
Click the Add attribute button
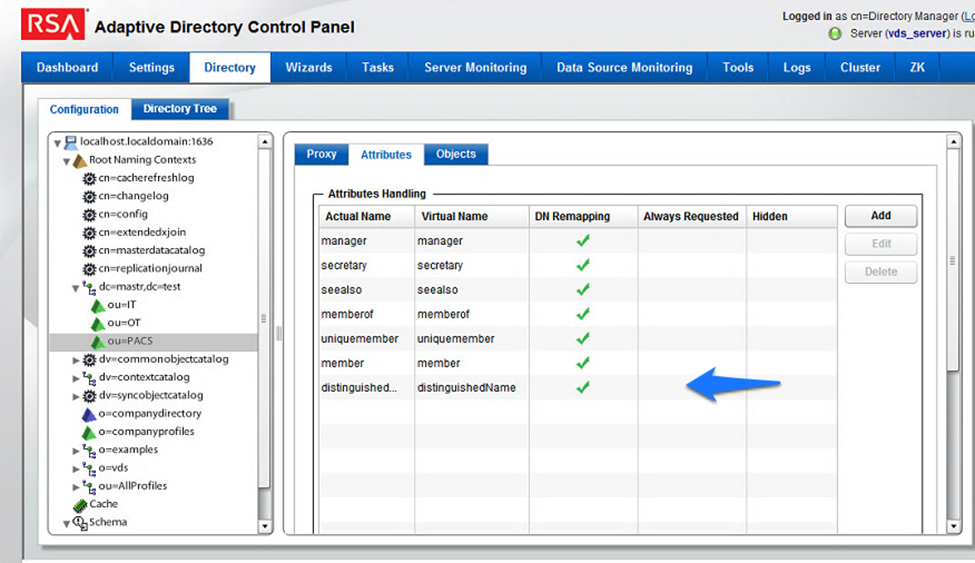coord(880,216)
